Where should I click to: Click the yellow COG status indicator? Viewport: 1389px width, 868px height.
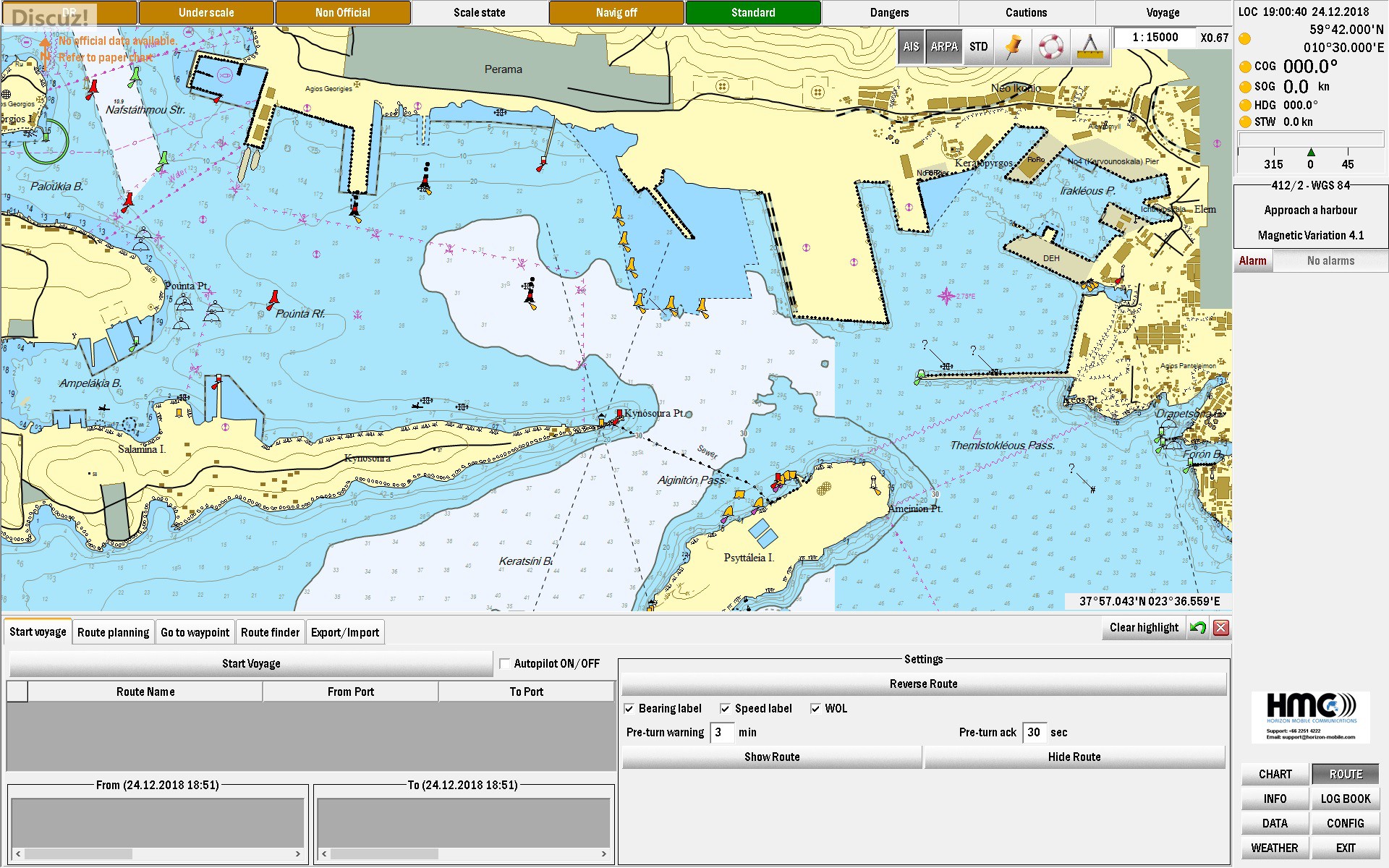click(x=1245, y=67)
